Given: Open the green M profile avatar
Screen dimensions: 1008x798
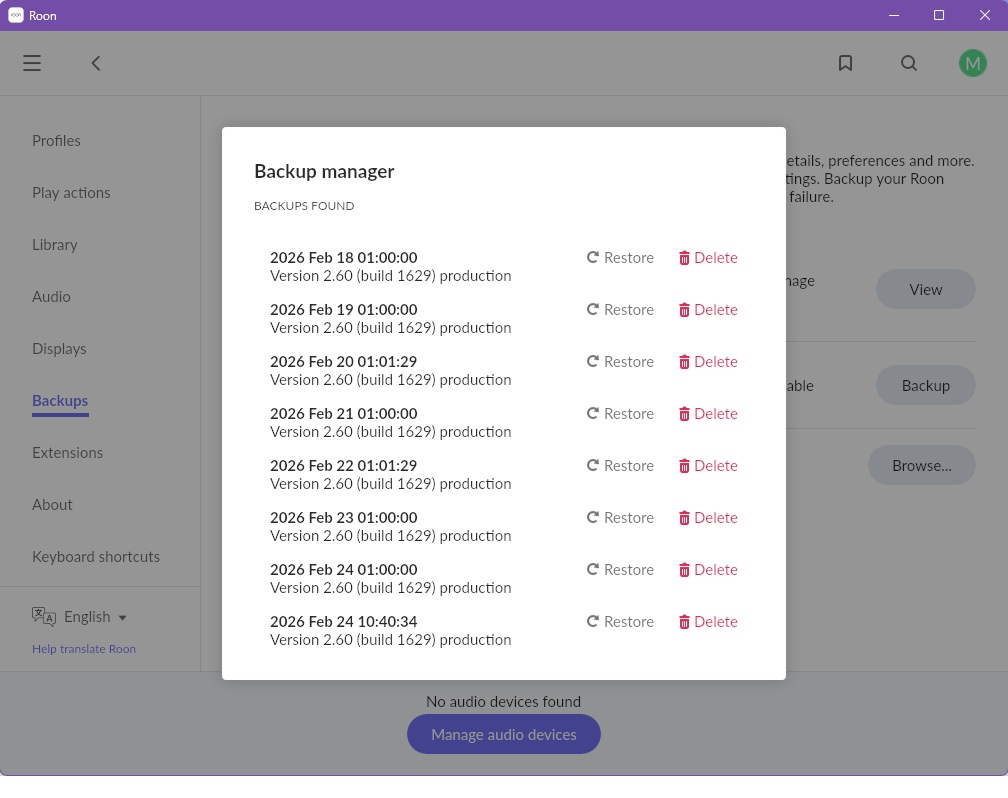Looking at the screenshot, I should tap(972, 63).
